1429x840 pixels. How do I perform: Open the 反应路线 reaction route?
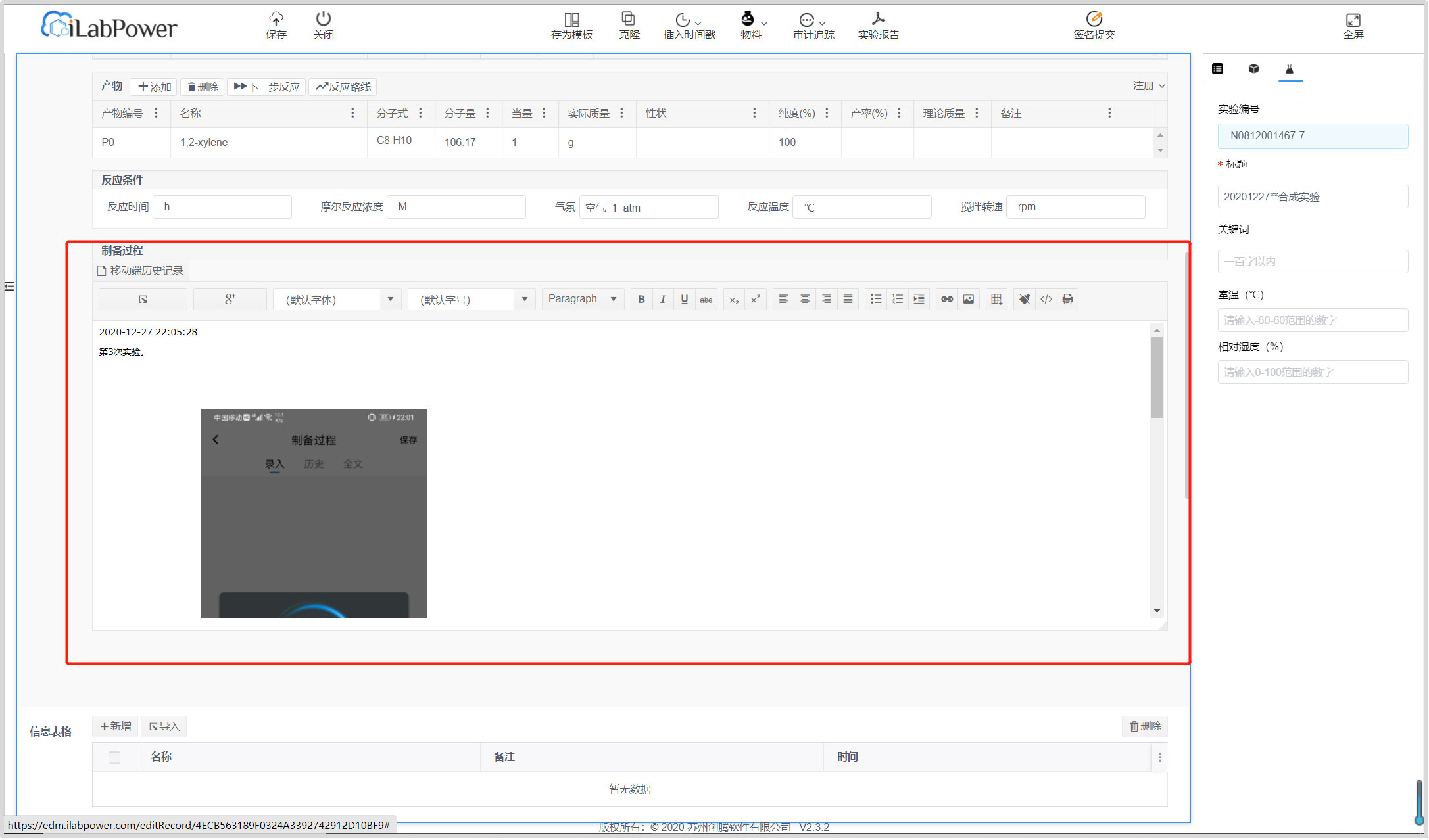pos(343,87)
